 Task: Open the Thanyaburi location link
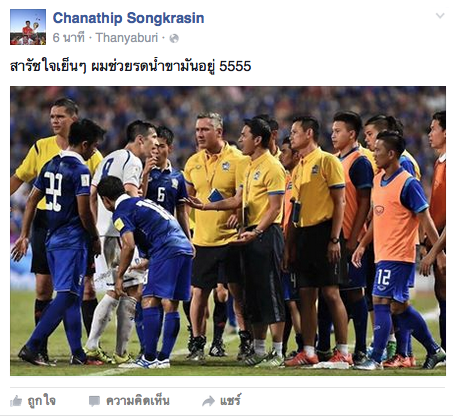[127, 38]
